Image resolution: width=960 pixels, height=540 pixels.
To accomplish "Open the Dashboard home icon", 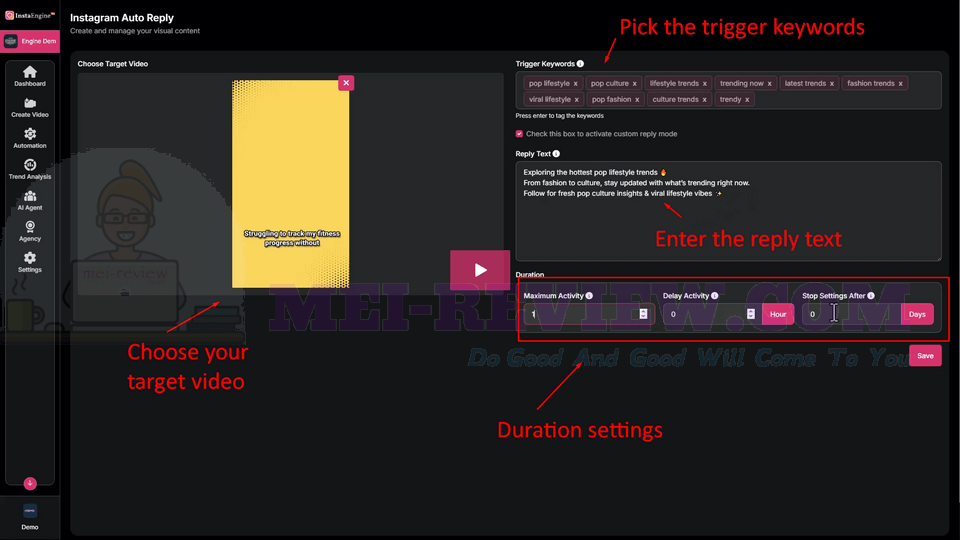I will pos(29,72).
